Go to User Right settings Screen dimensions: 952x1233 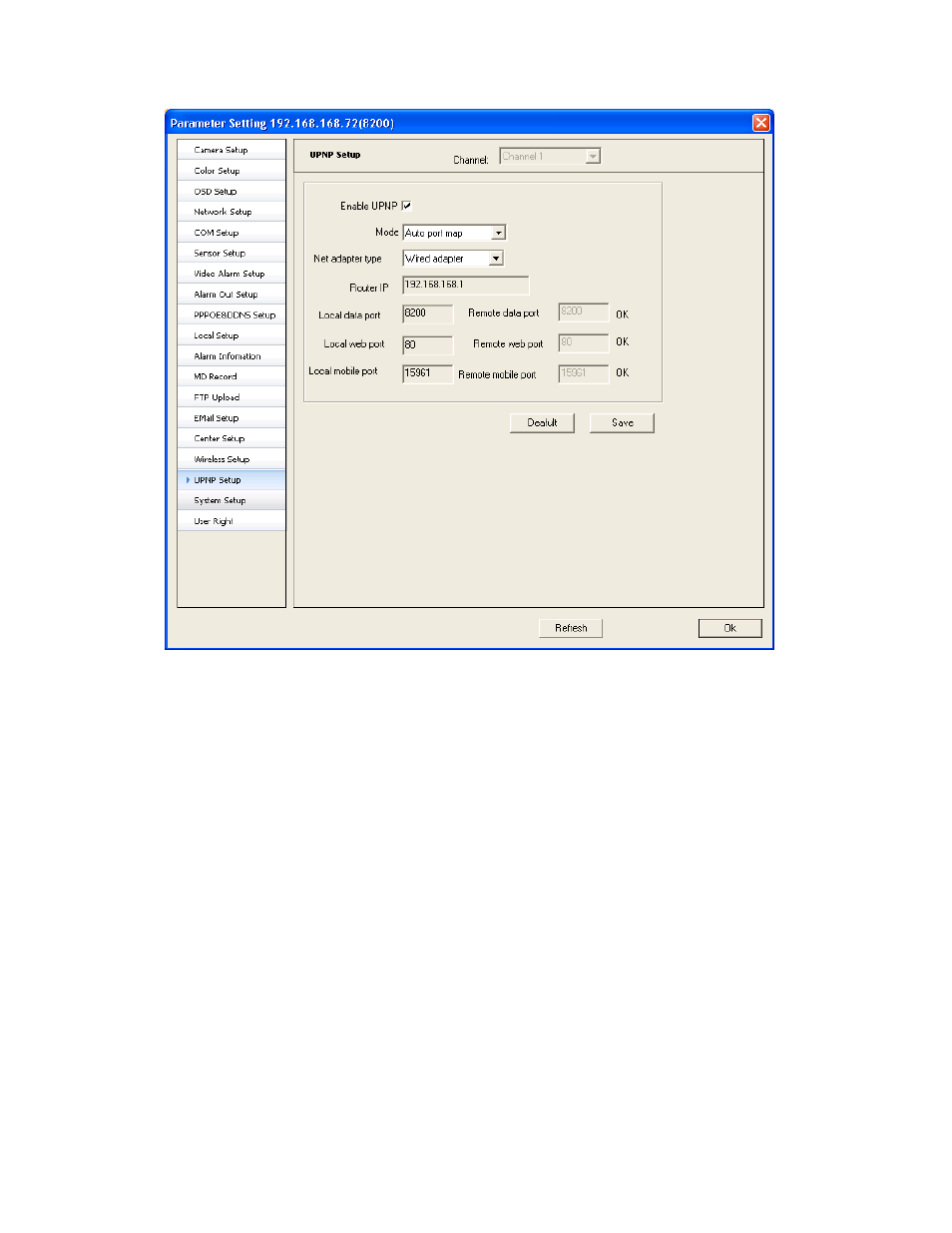click(x=232, y=521)
